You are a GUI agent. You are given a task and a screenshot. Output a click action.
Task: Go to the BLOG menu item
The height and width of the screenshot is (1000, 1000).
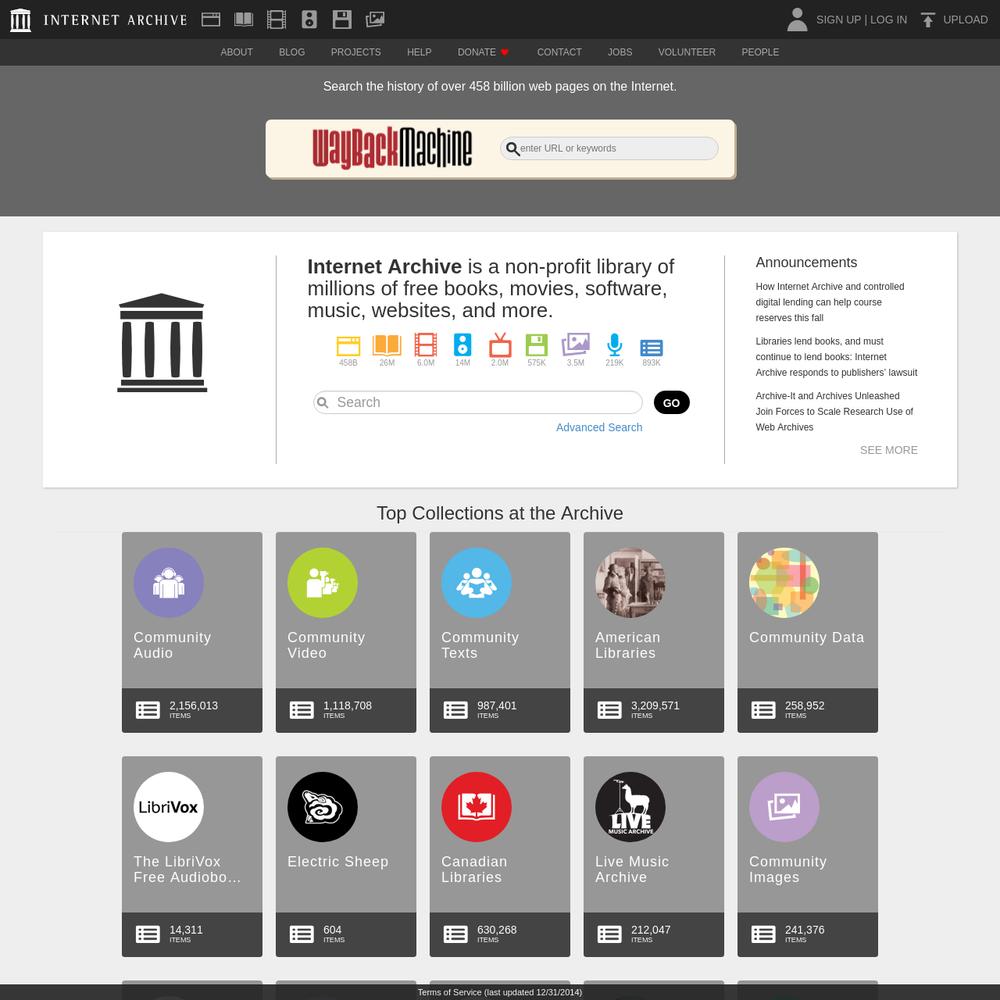pyautogui.click(x=291, y=52)
